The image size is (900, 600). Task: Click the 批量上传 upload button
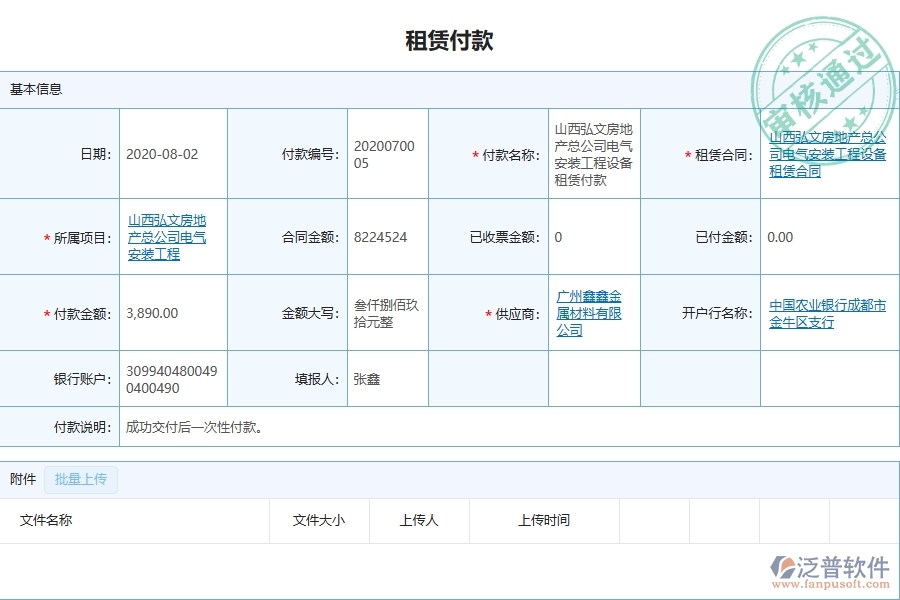[x=82, y=480]
